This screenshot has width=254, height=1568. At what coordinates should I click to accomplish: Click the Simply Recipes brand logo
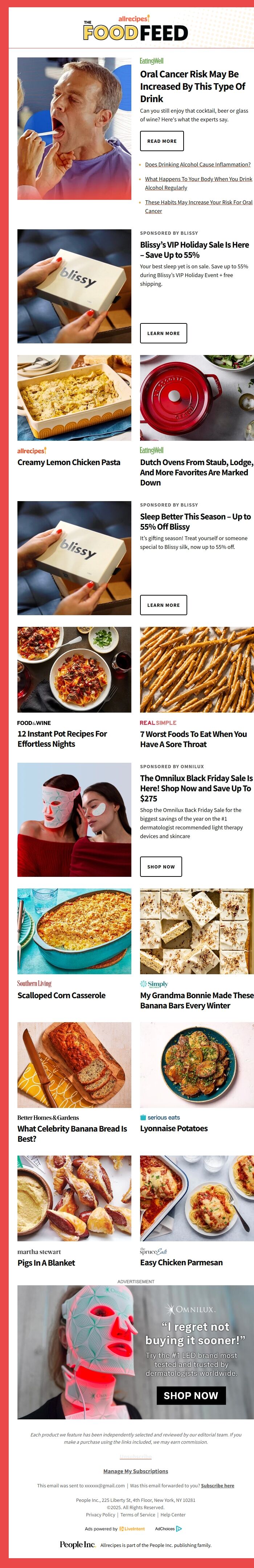coord(154,983)
